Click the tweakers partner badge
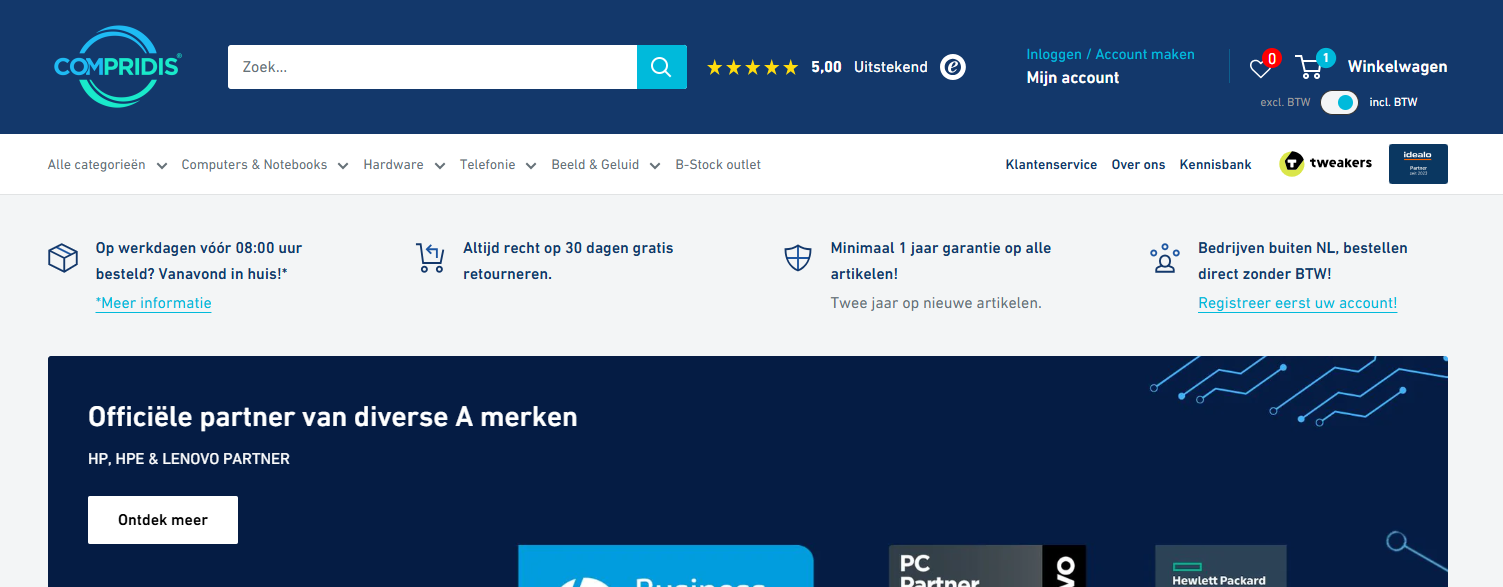1503x587 pixels. coord(1325,162)
